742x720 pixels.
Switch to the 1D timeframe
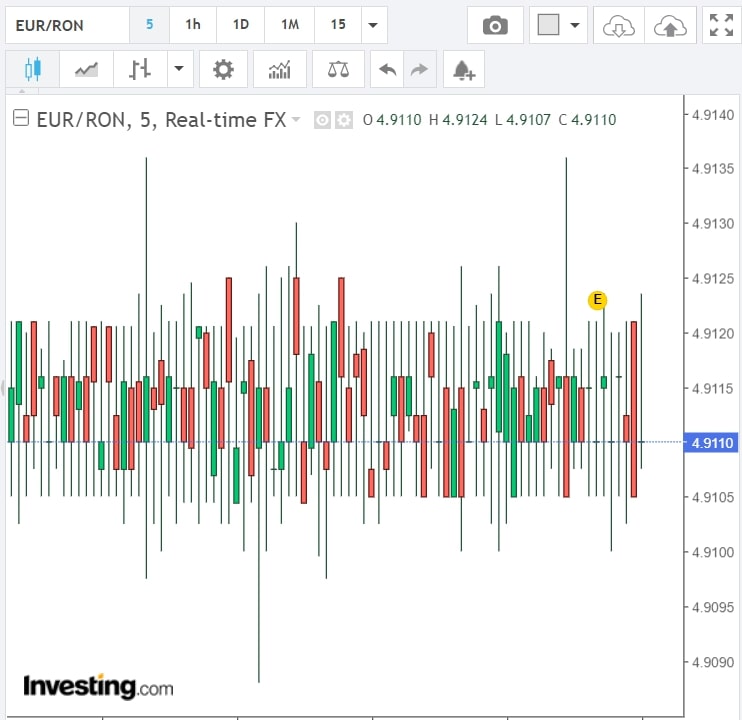[x=240, y=25]
